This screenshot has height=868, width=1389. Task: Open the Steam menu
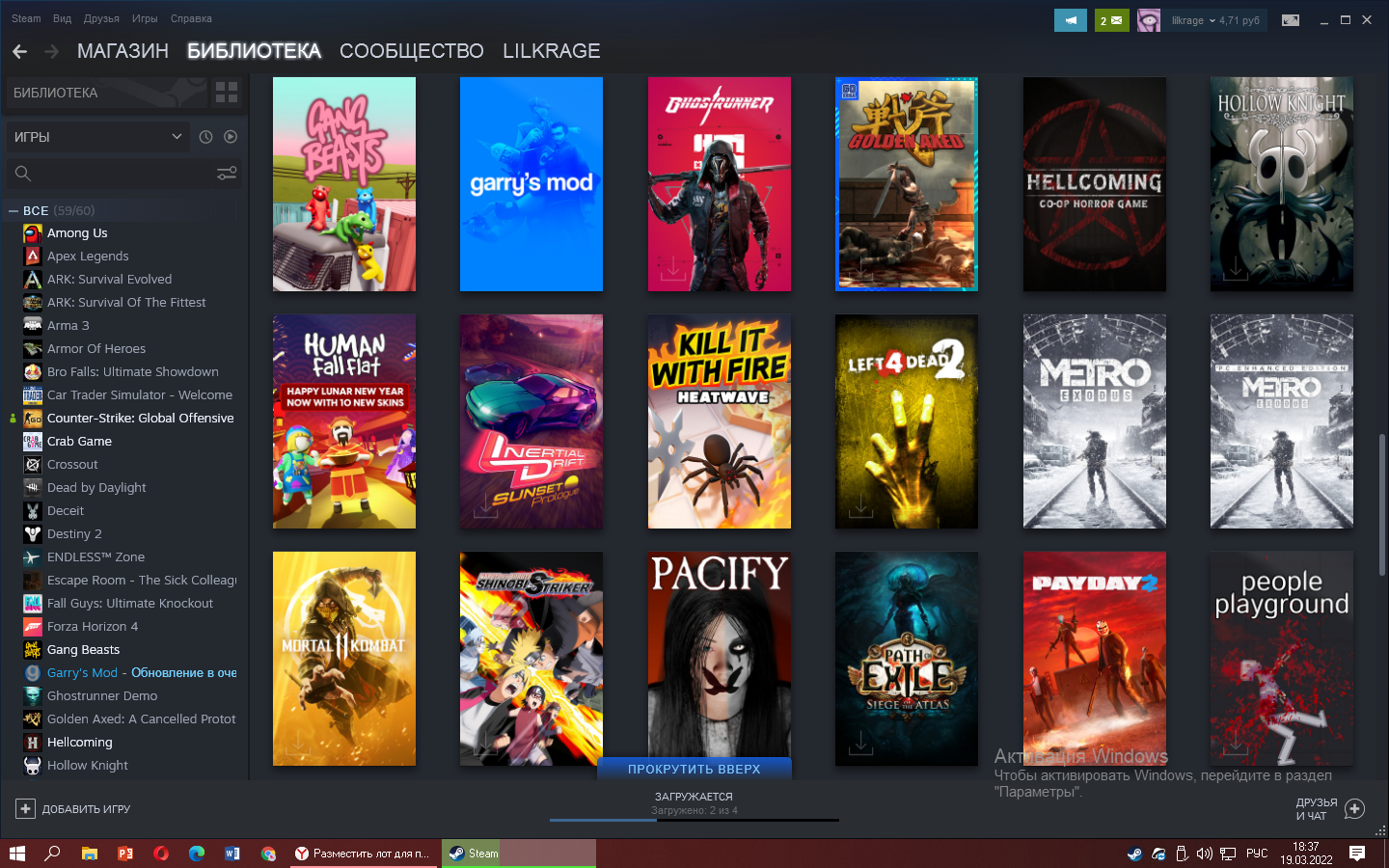coord(26,18)
